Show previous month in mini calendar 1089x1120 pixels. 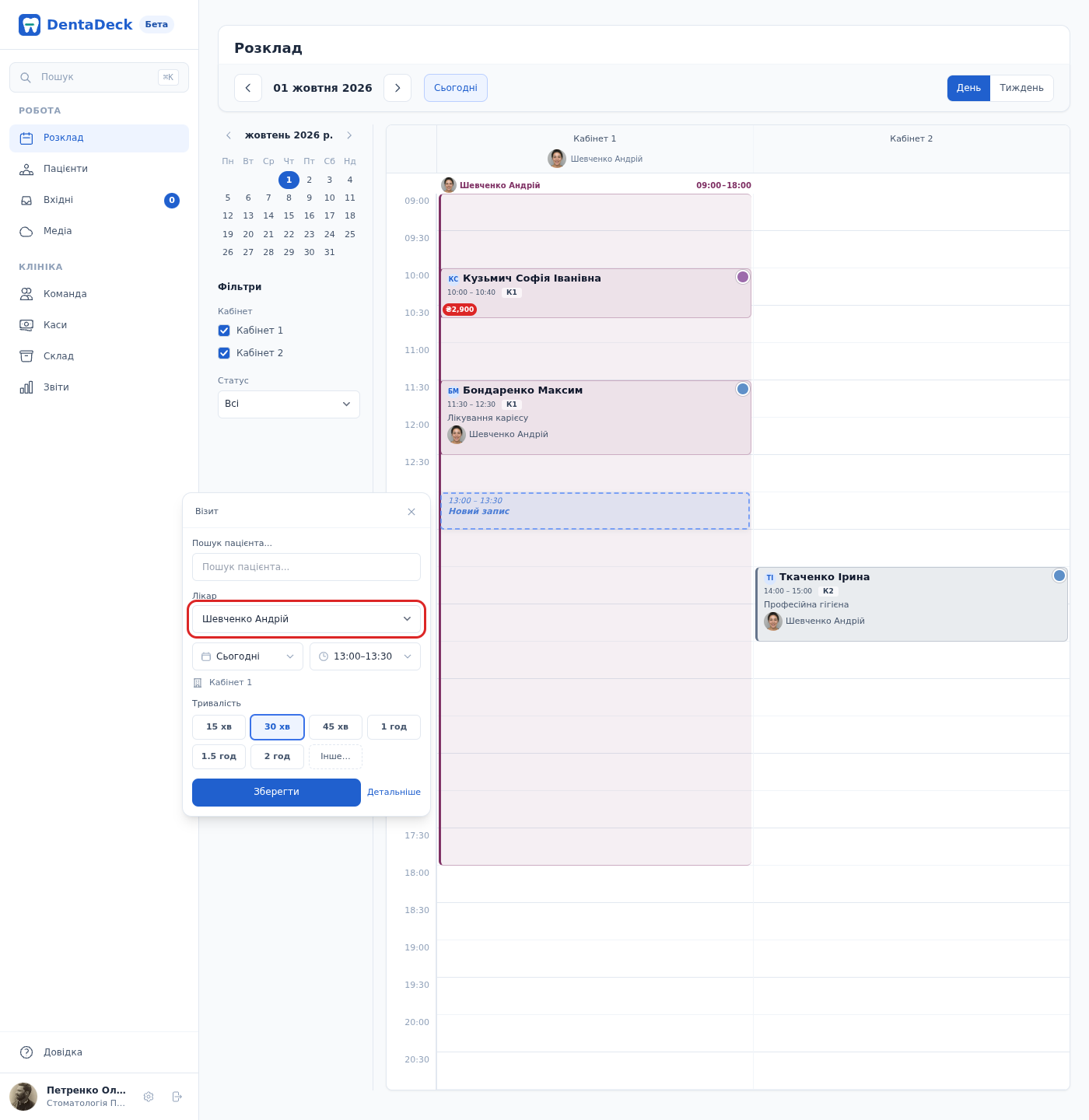coord(229,135)
